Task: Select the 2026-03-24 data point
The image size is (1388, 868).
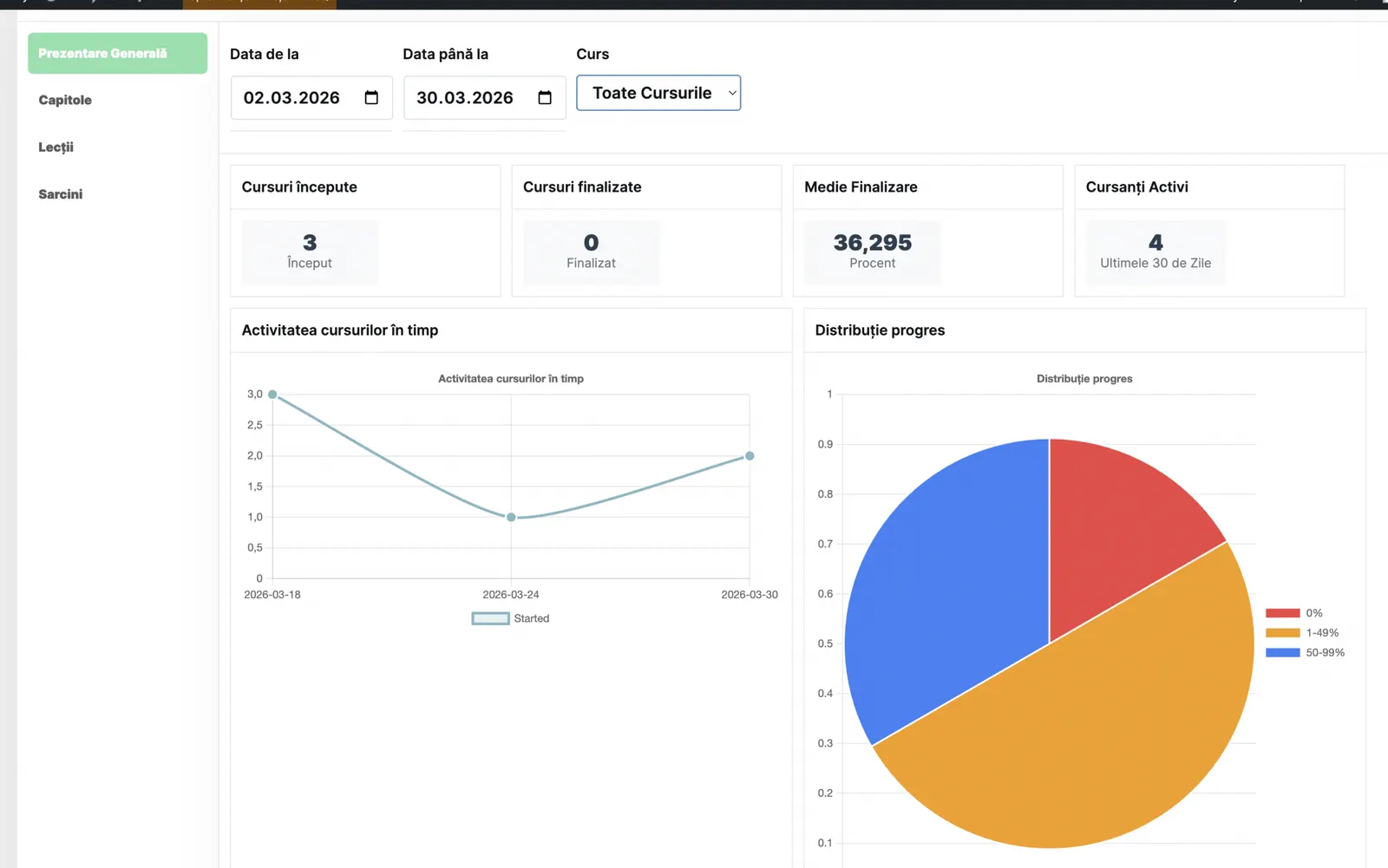Action: coord(511,517)
